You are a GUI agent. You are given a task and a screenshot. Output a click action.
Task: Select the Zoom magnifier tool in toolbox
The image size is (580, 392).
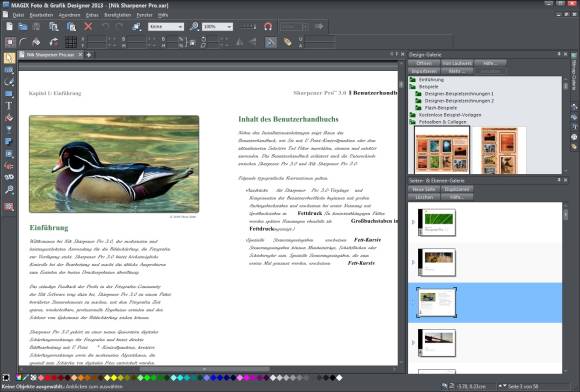9,190
